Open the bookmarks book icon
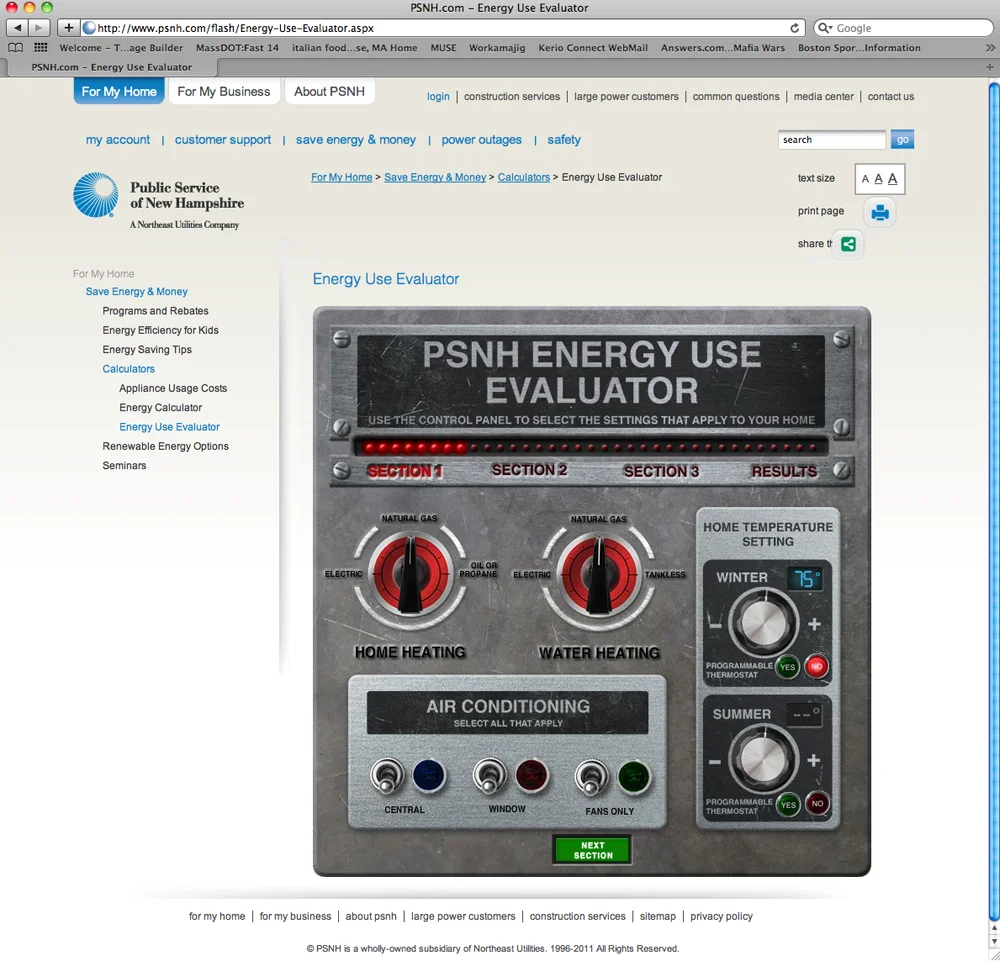This screenshot has width=1000, height=961. [15, 47]
